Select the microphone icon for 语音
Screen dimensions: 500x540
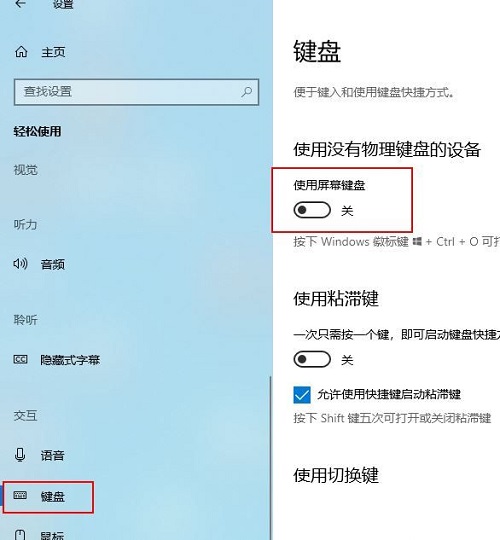click(x=20, y=455)
